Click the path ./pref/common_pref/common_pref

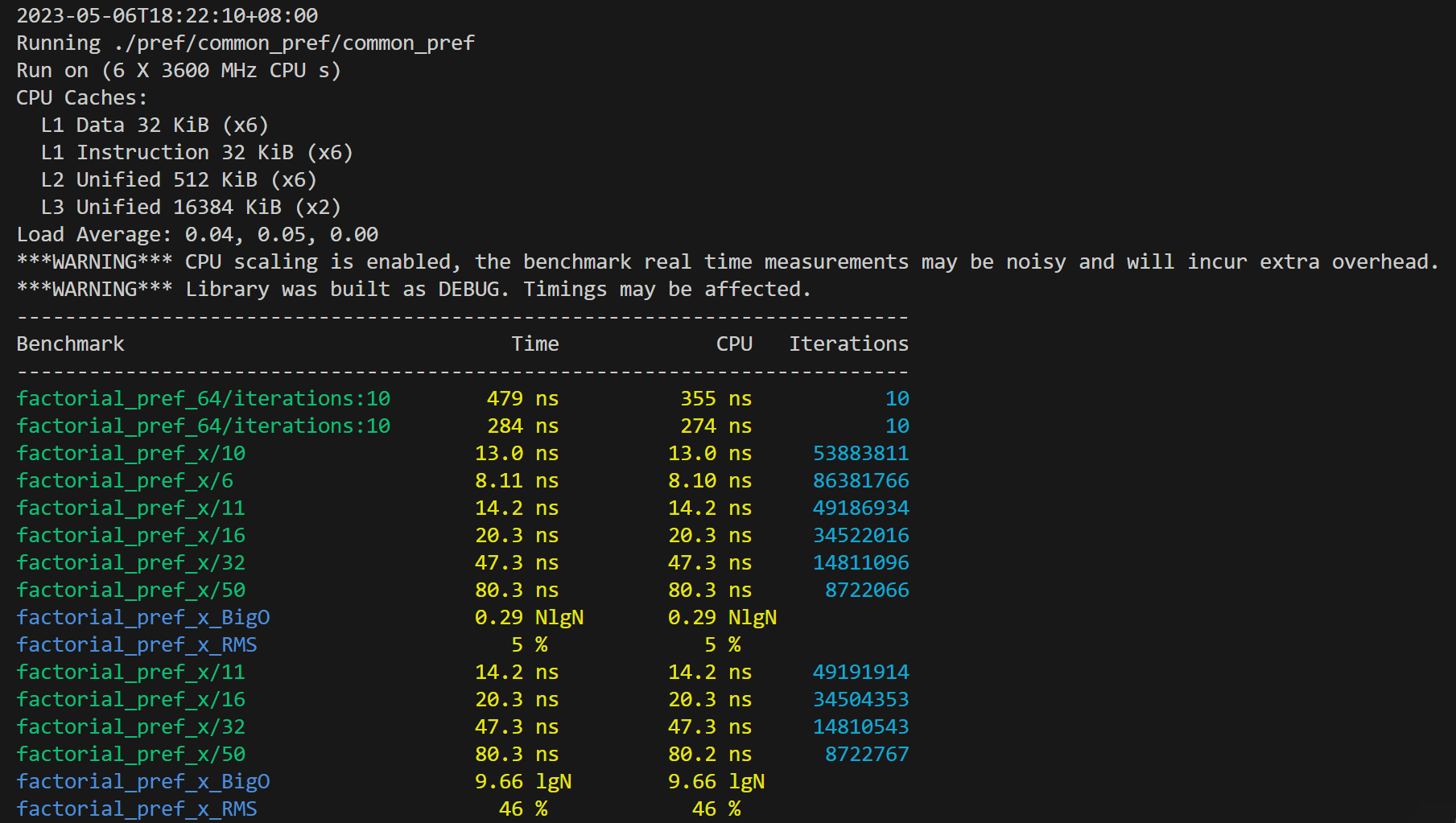click(x=295, y=43)
